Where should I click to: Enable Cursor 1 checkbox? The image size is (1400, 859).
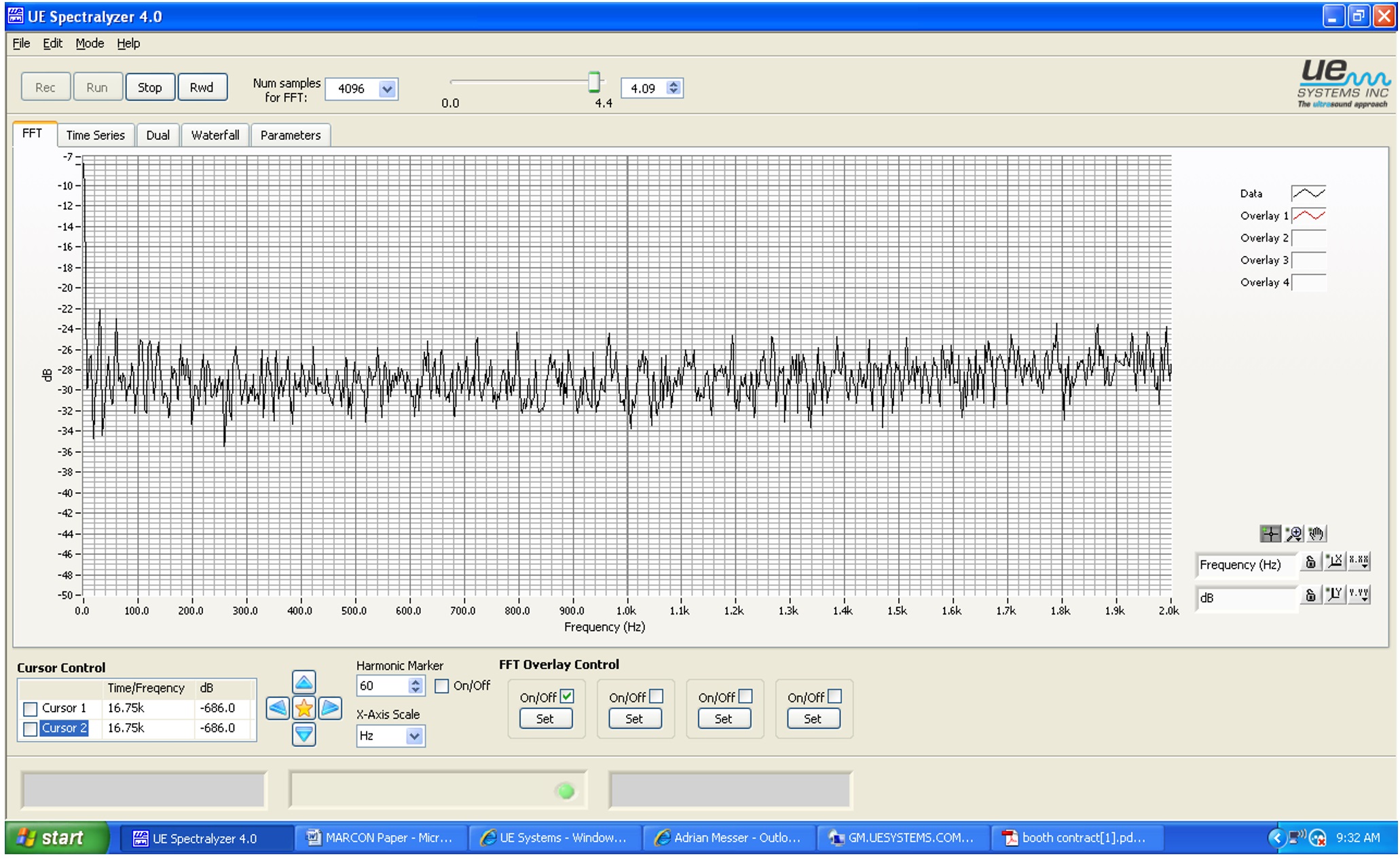point(30,709)
